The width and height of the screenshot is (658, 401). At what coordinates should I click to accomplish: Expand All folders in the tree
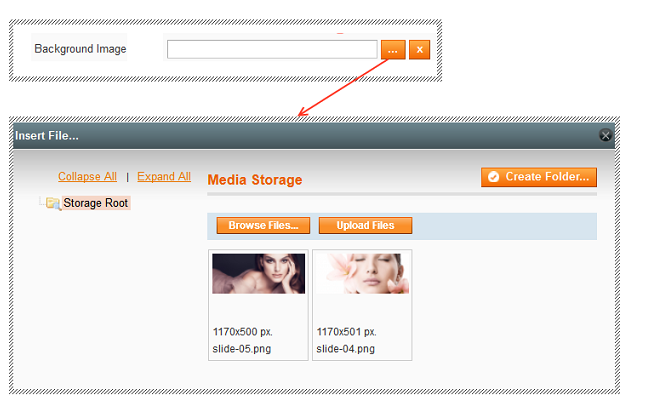tap(164, 177)
